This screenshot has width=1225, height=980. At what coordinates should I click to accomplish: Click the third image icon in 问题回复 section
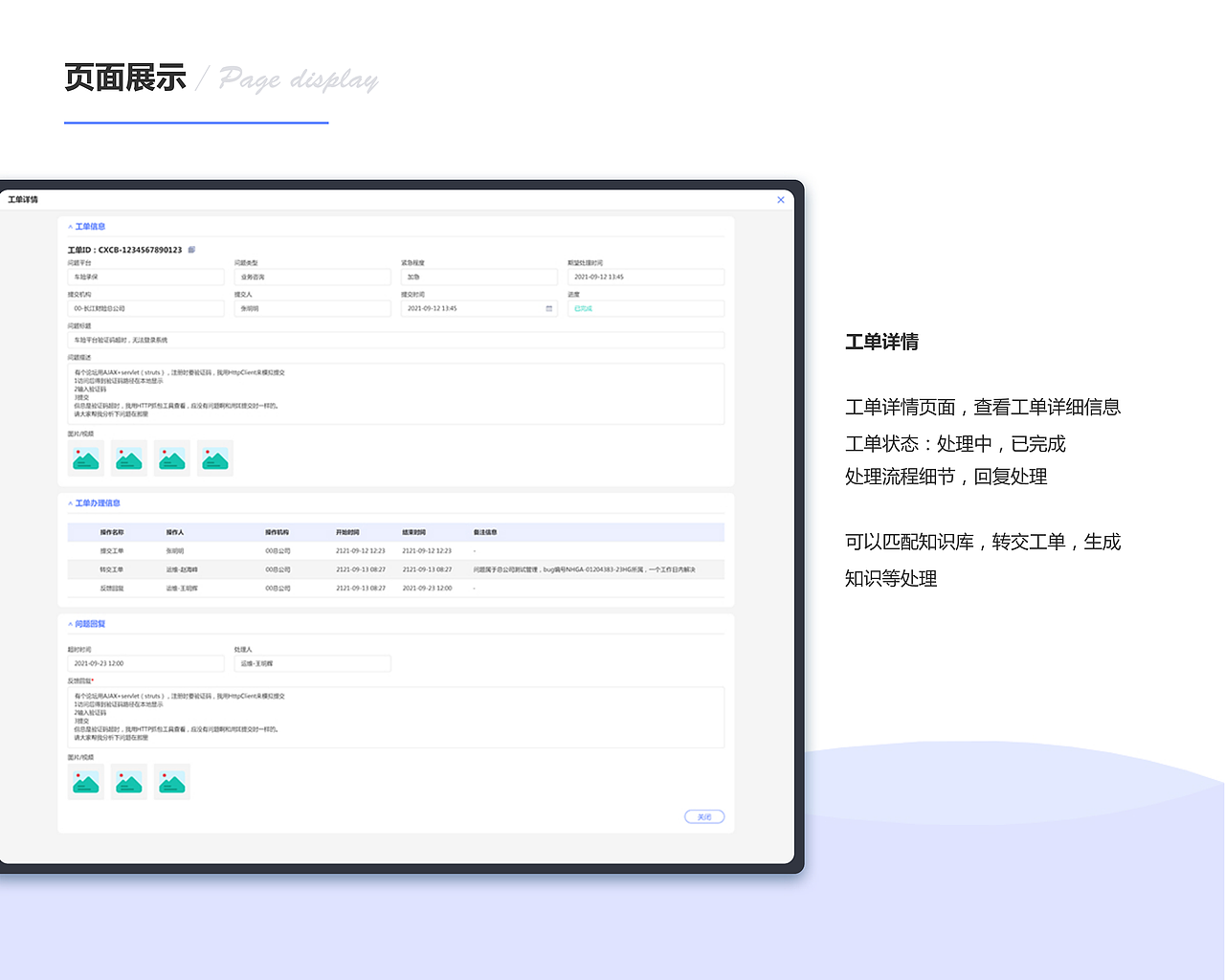171,781
